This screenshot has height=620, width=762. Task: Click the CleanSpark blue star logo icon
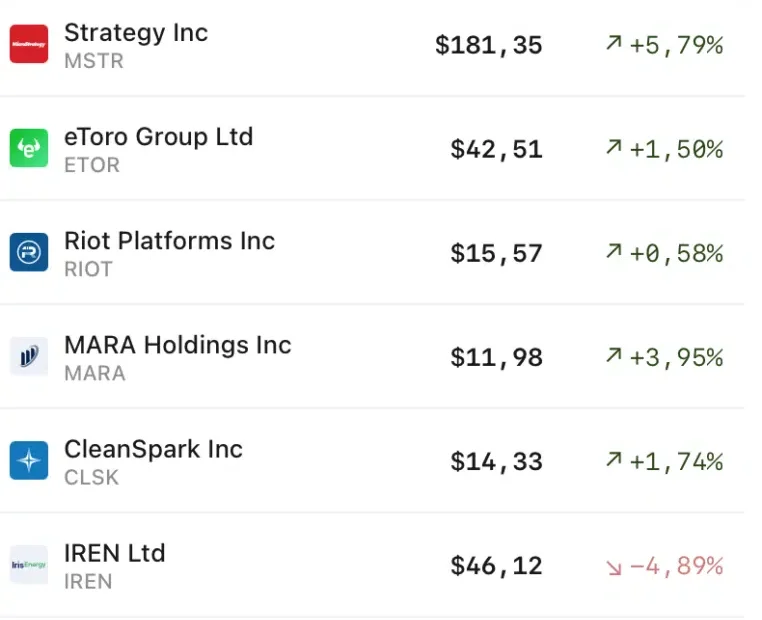click(29, 461)
